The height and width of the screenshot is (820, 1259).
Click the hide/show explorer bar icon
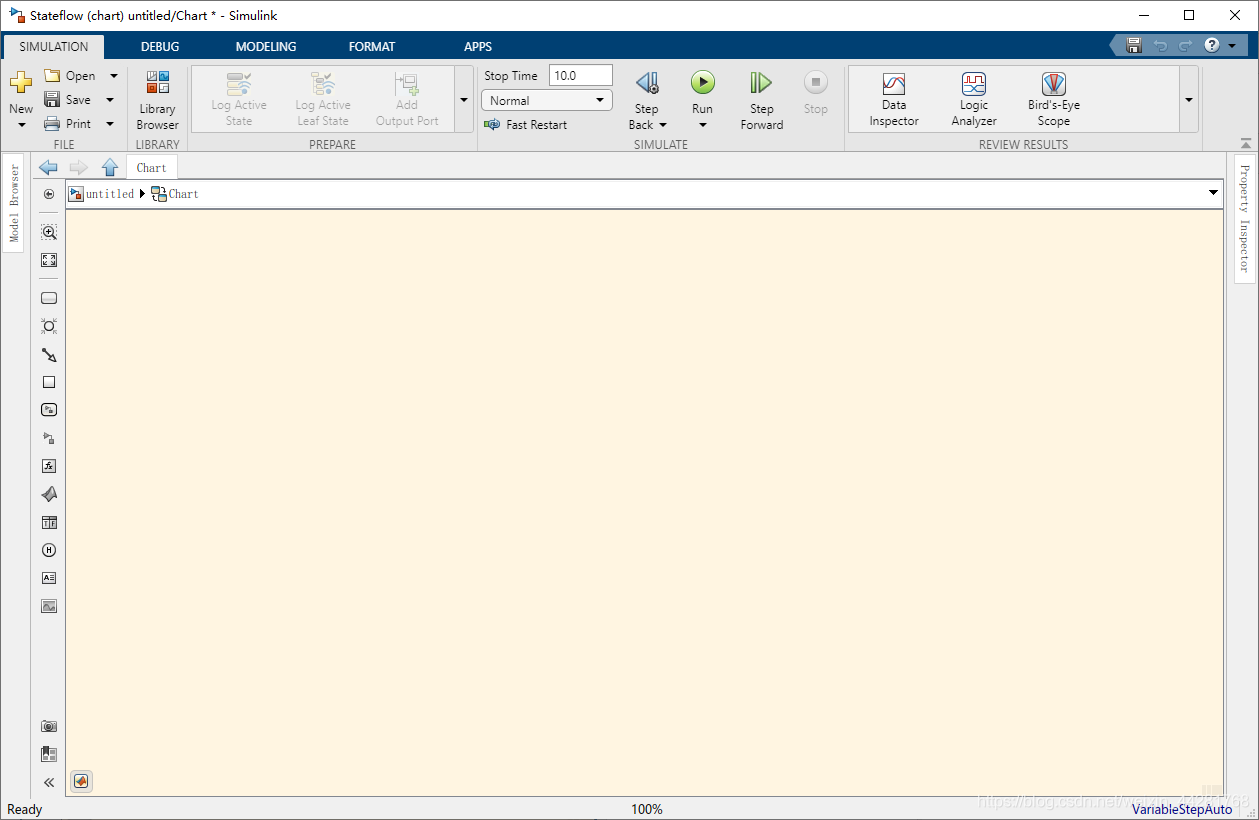click(x=49, y=194)
